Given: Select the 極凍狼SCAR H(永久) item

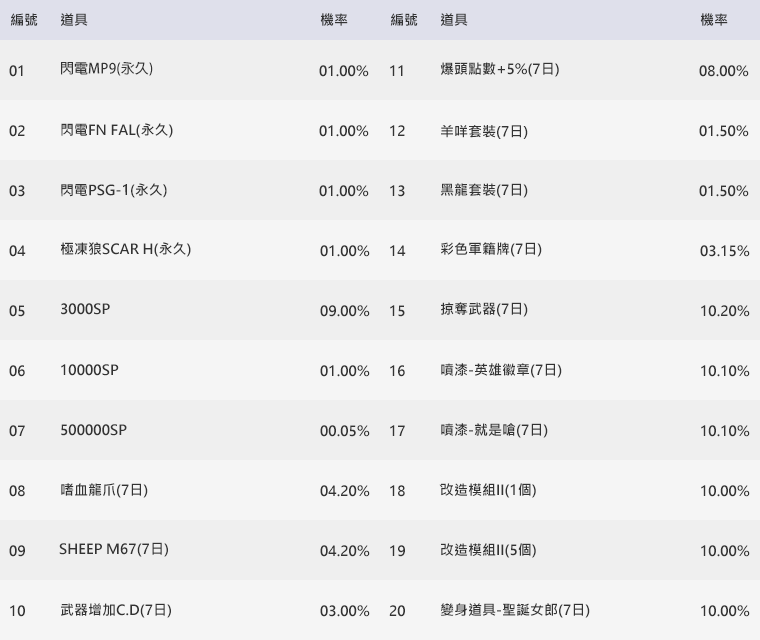Looking at the screenshot, I should (125, 250).
